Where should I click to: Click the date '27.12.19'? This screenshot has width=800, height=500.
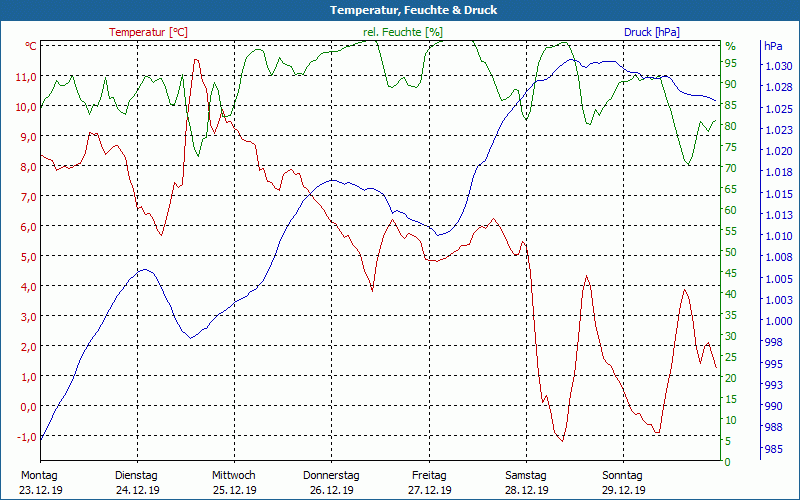coord(430,490)
